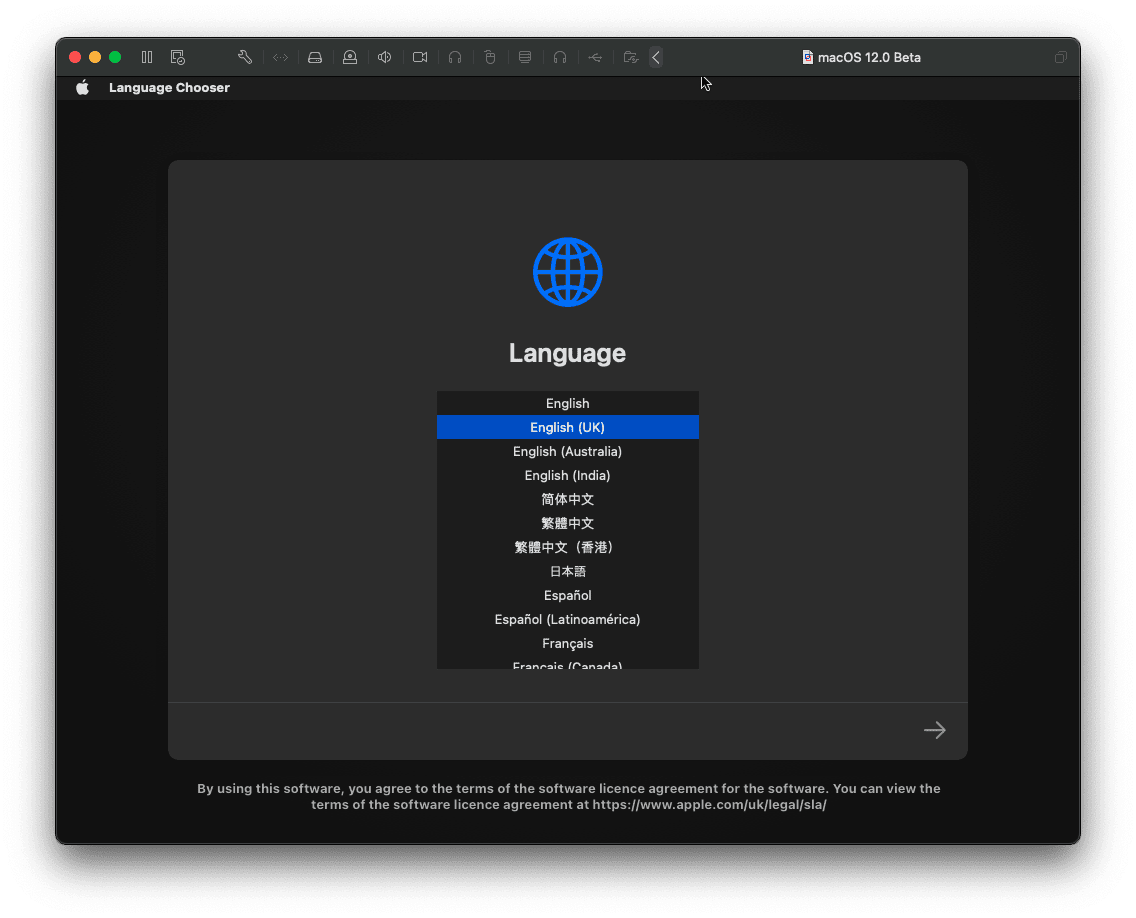Collapse the toolbar device icons with the chevron
The image size is (1136, 918).
pos(656,57)
